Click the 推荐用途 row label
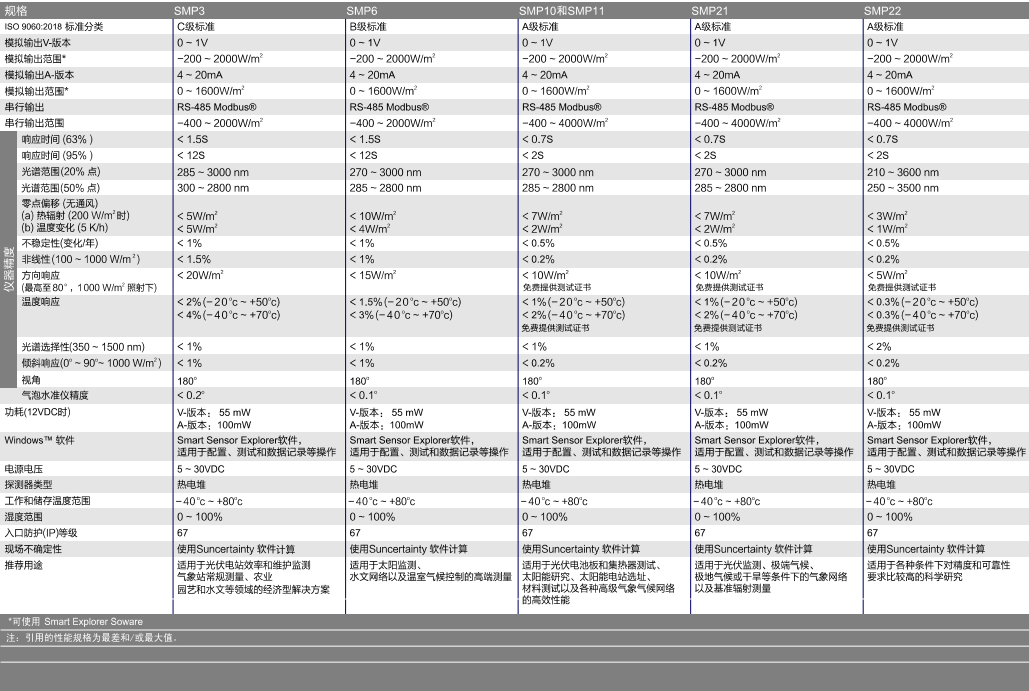 pyautogui.click(x=27, y=564)
